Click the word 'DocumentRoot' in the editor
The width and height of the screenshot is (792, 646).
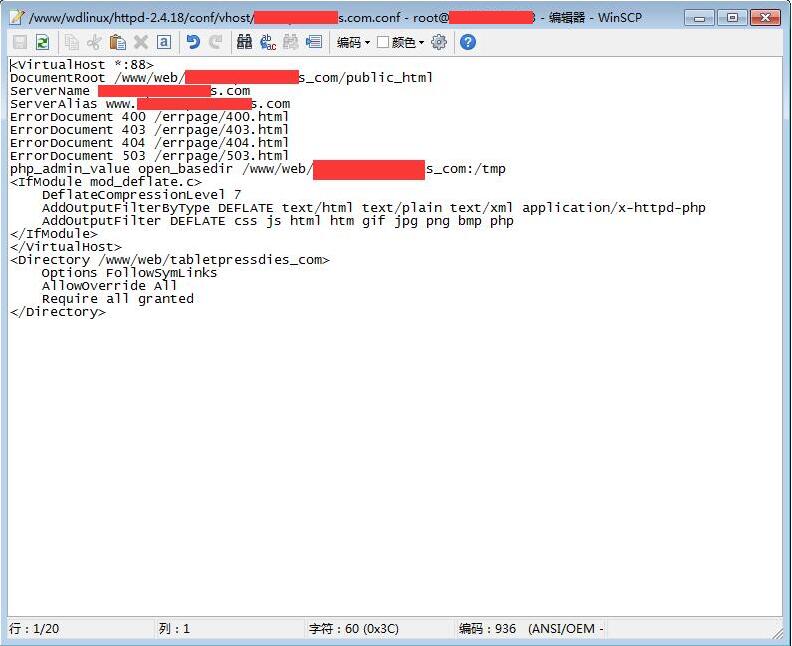tap(57, 78)
